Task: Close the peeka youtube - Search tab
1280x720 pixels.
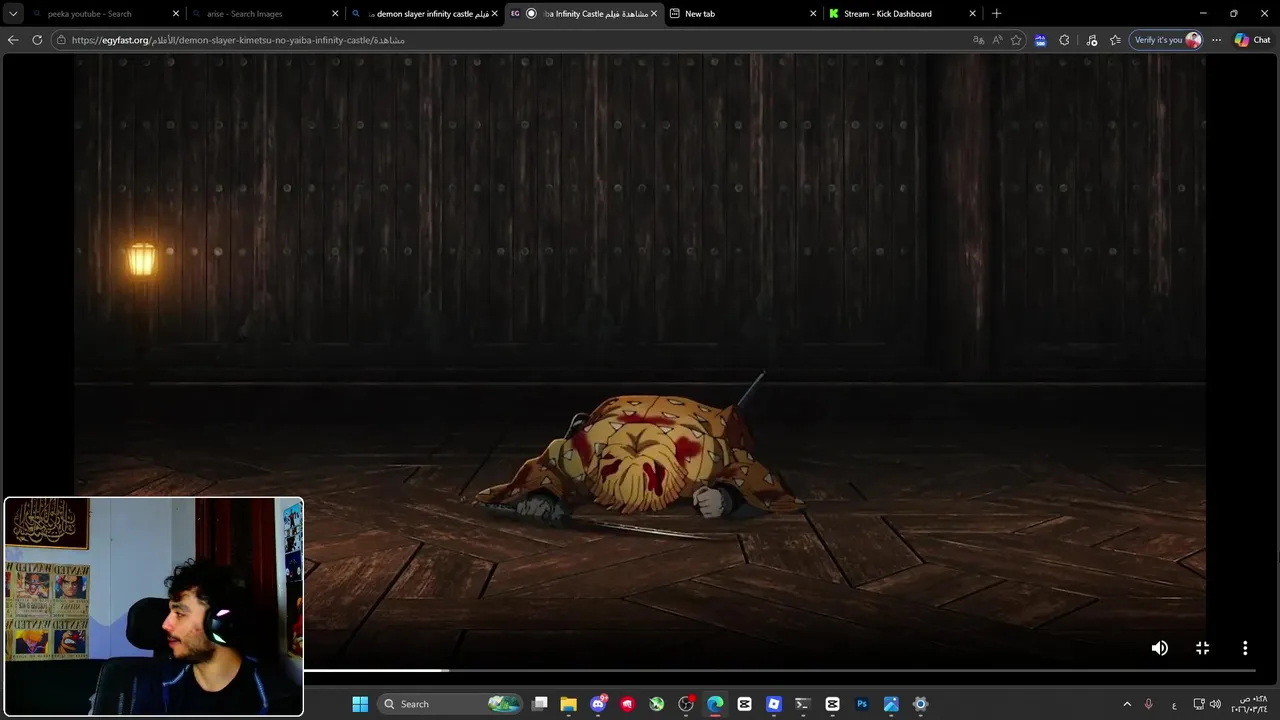Action: (x=176, y=14)
